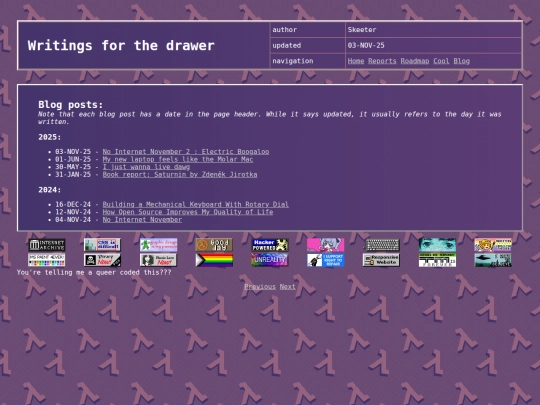Image resolution: width=540 pixels, height=405 pixels.
Task: Open 'How Open Source Improves My Quality of Life'
Action: [x=188, y=212]
